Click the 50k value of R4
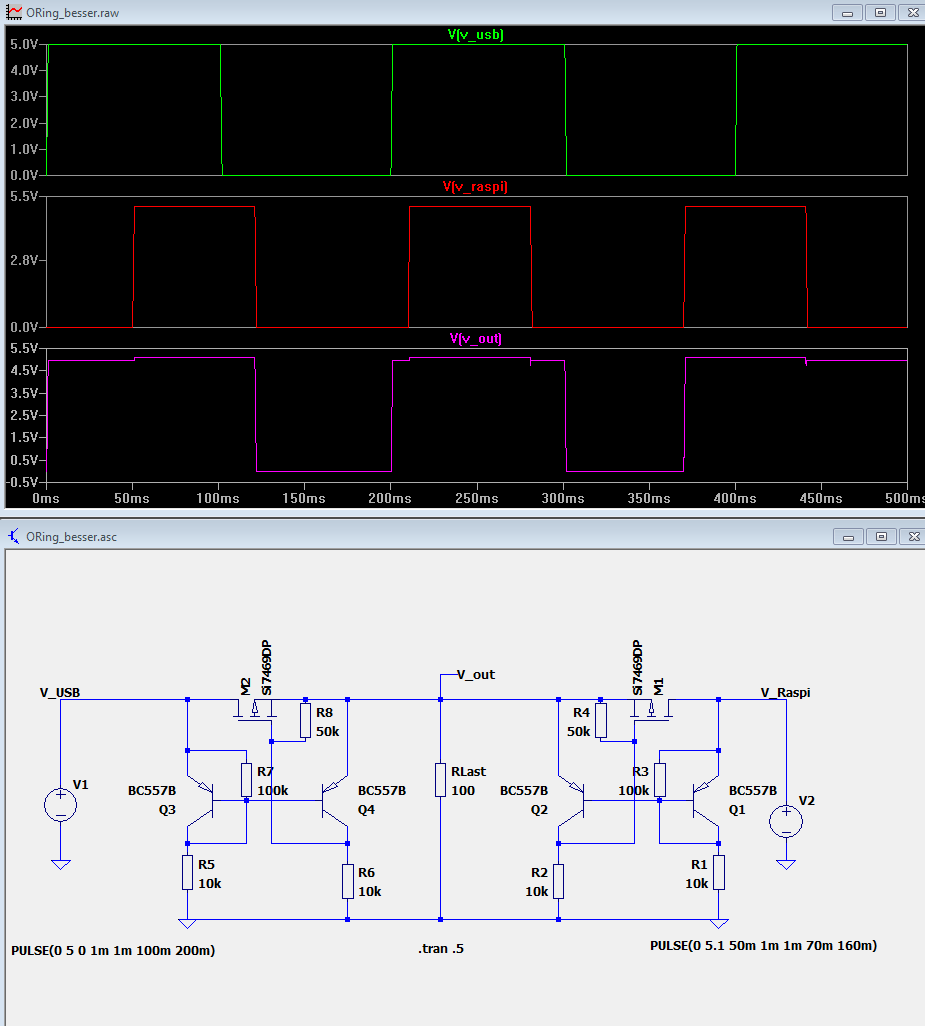 point(578,732)
